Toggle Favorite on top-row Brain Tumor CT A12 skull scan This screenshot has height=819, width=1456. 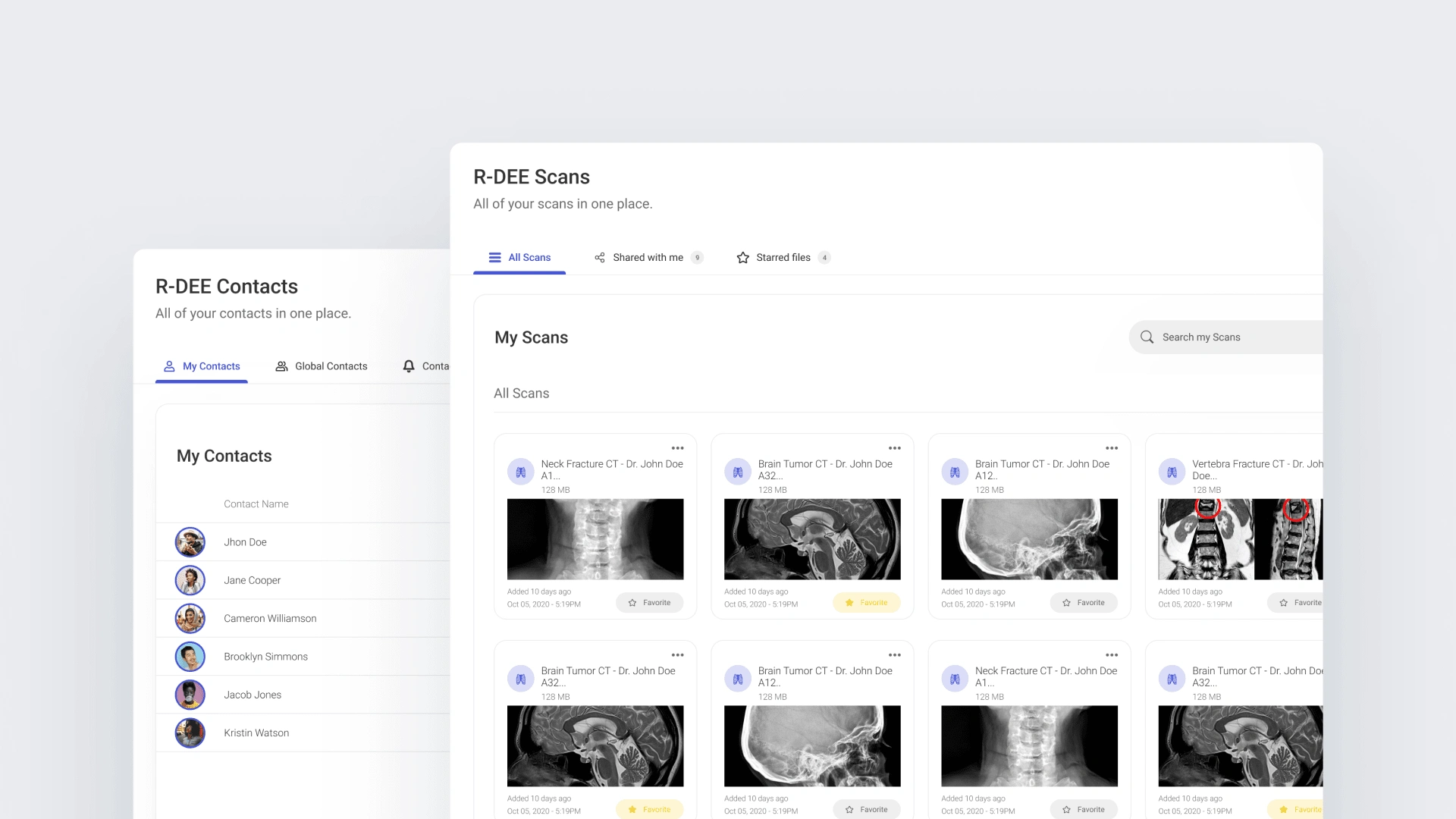[1083, 603]
